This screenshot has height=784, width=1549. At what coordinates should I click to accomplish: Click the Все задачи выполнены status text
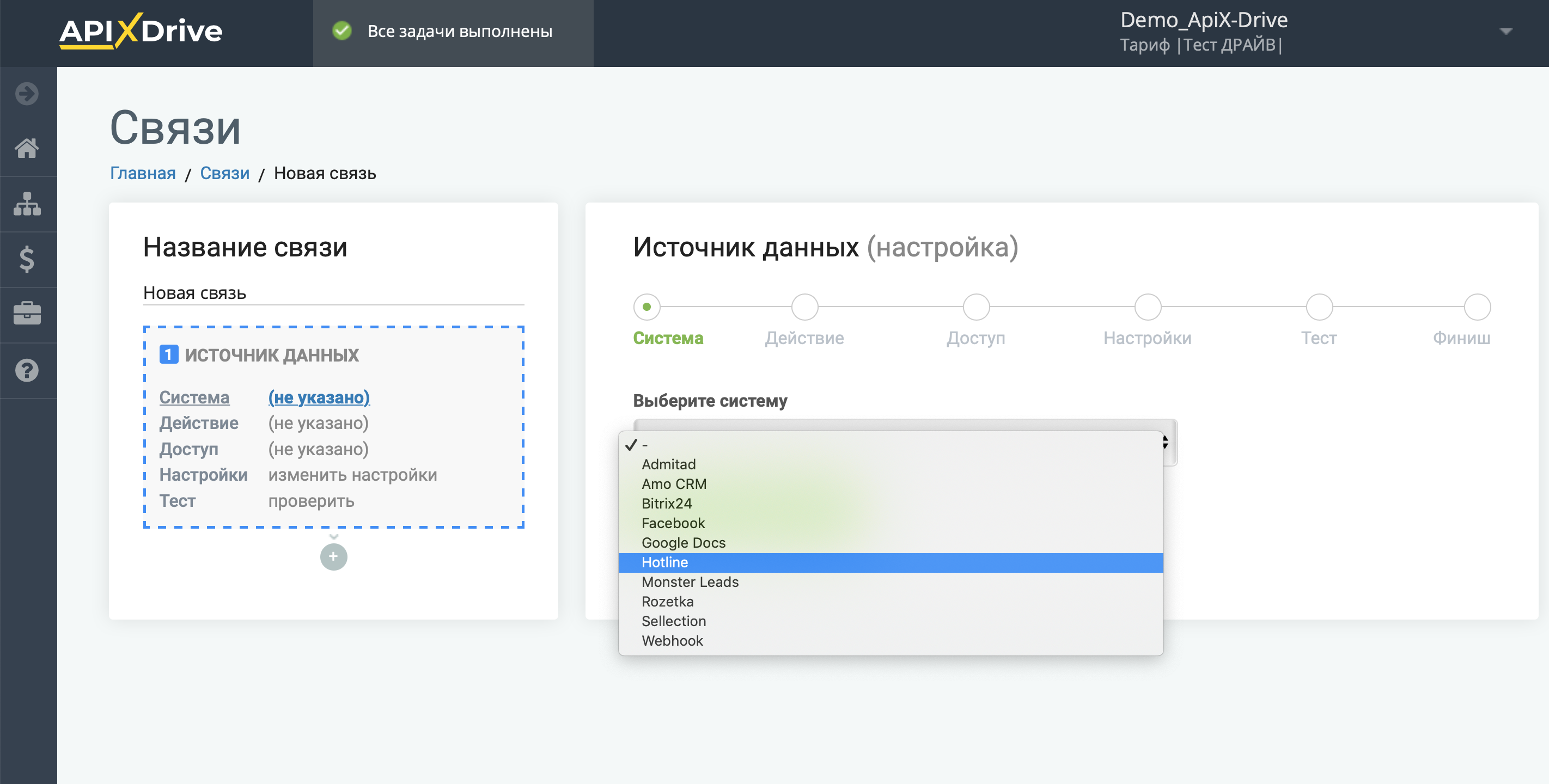[x=460, y=31]
